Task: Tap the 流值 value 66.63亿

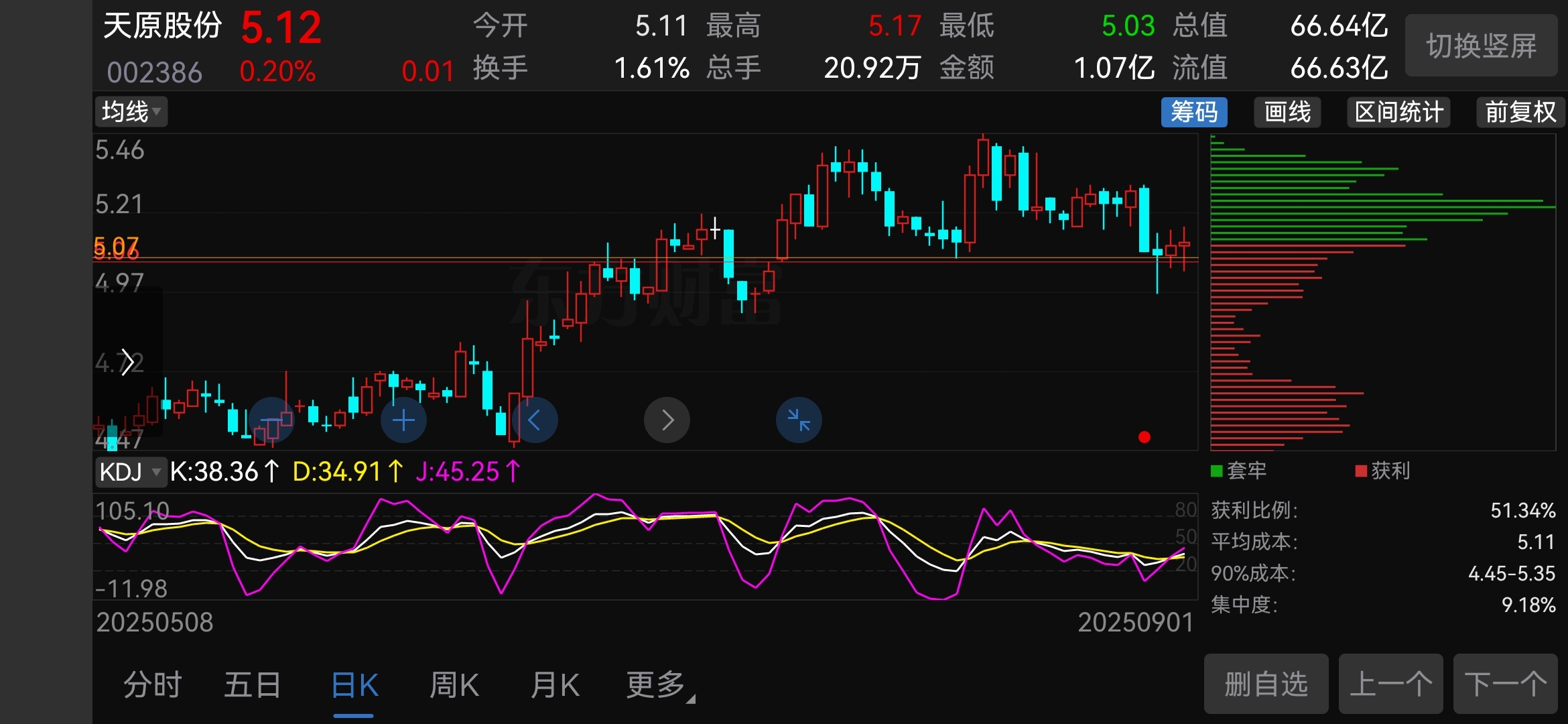Action: tap(1340, 68)
